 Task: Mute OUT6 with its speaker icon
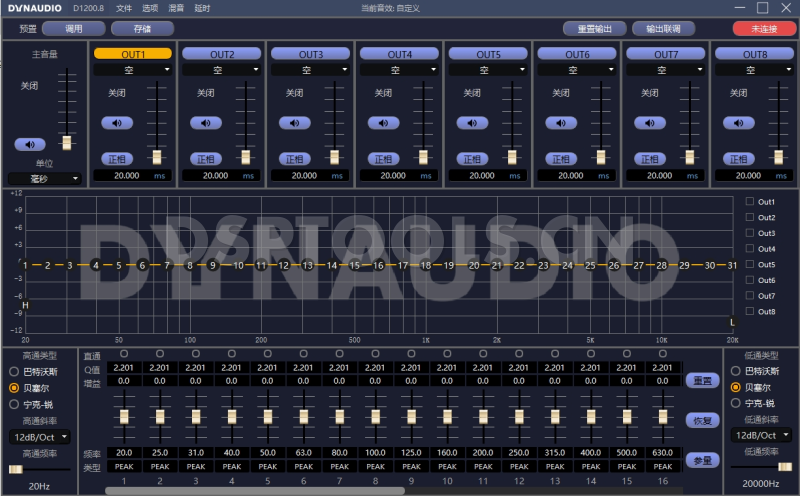(x=561, y=123)
